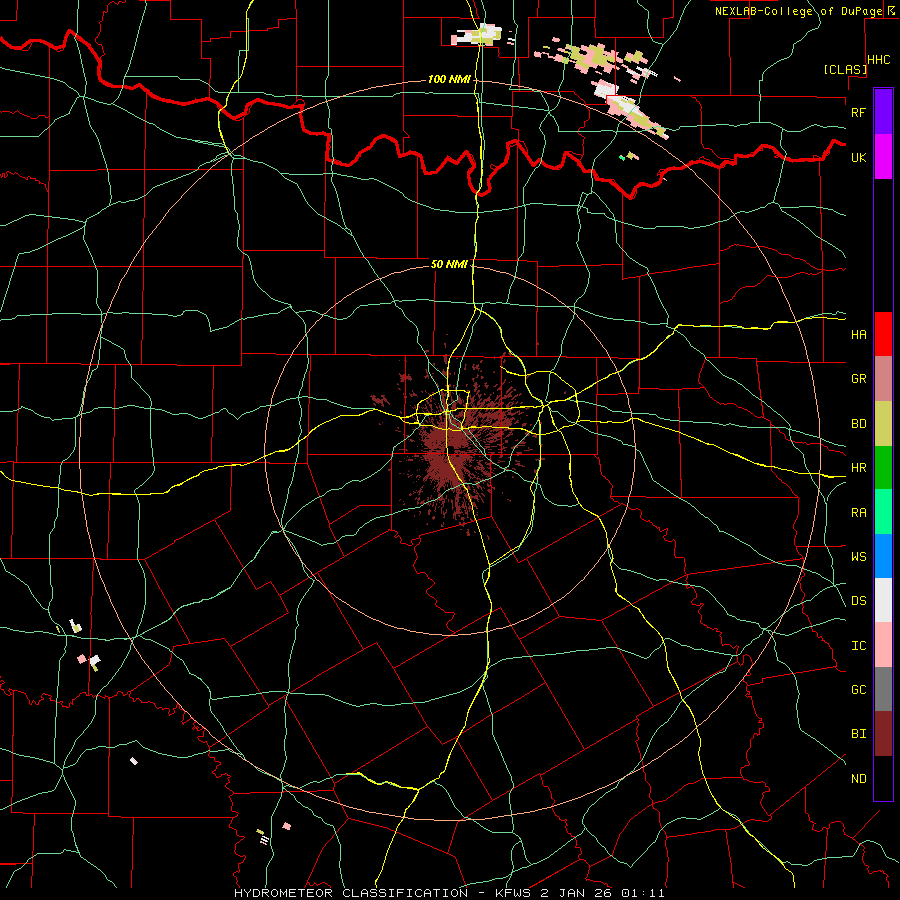This screenshot has width=900, height=900.
Task: Click the RF legend label
Action: pyautogui.click(x=858, y=112)
